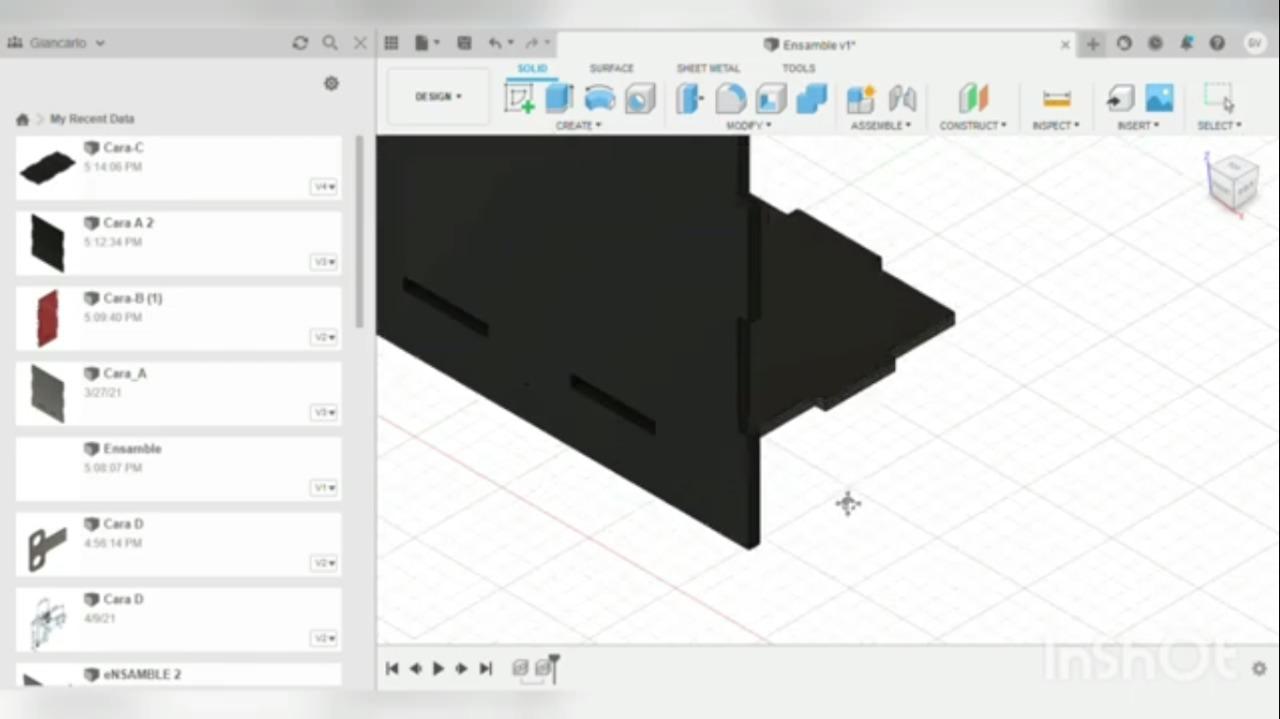Image resolution: width=1280 pixels, height=719 pixels.
Task: Switch to the Tools tab
Action: (798, 68)
